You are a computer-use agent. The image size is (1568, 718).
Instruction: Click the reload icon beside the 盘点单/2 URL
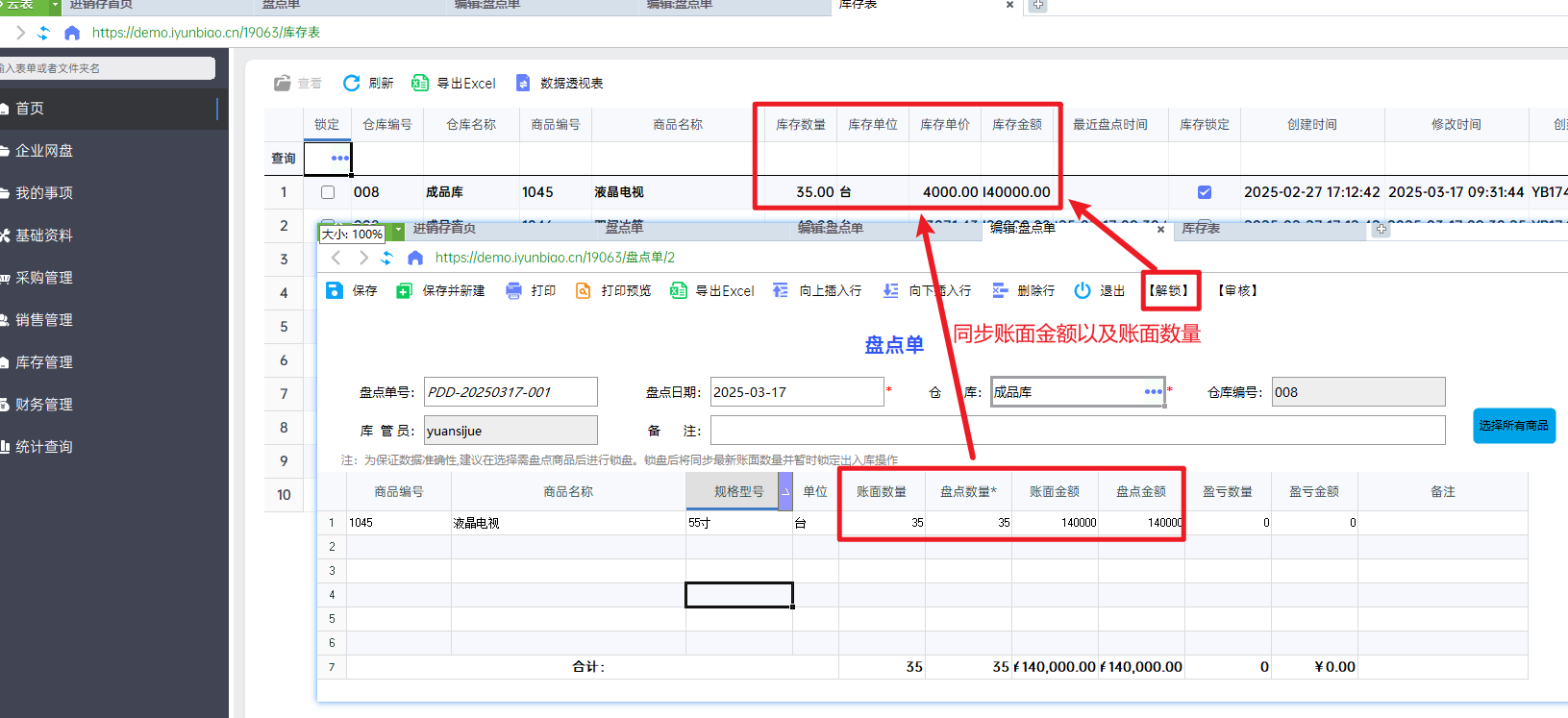(387, 258)
